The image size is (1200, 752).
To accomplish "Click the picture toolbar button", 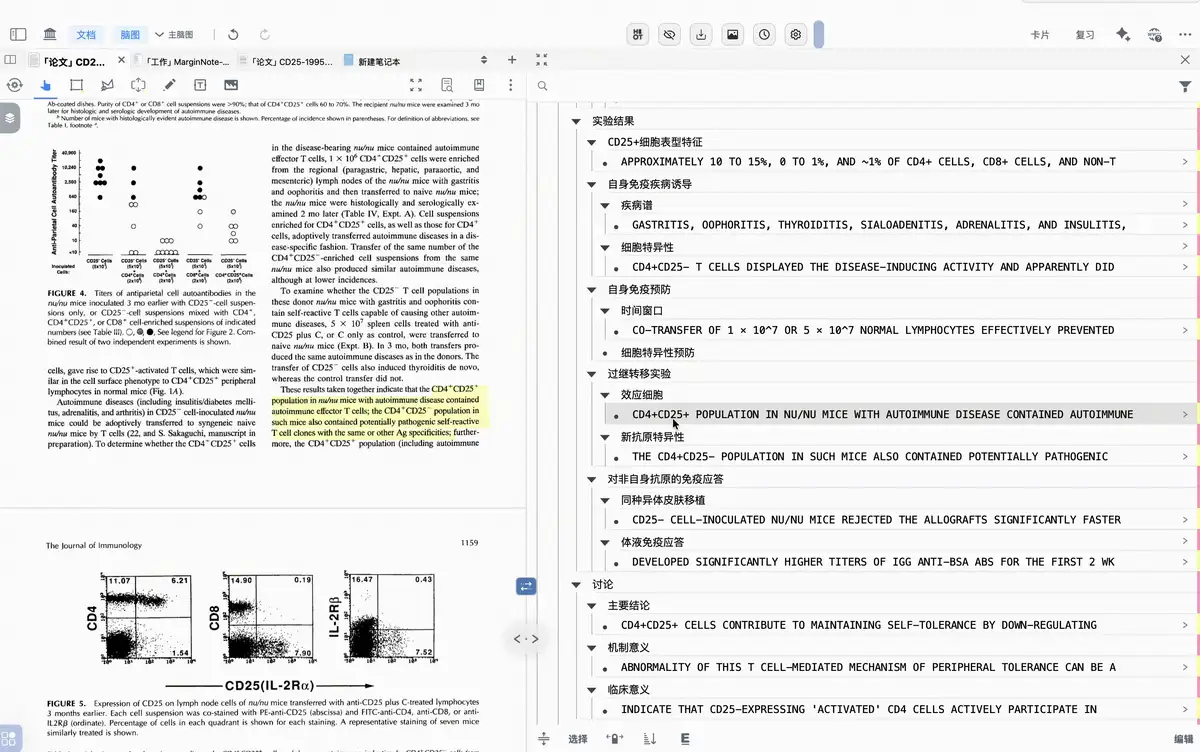I will pyautogui.click(x=733, y=34).
